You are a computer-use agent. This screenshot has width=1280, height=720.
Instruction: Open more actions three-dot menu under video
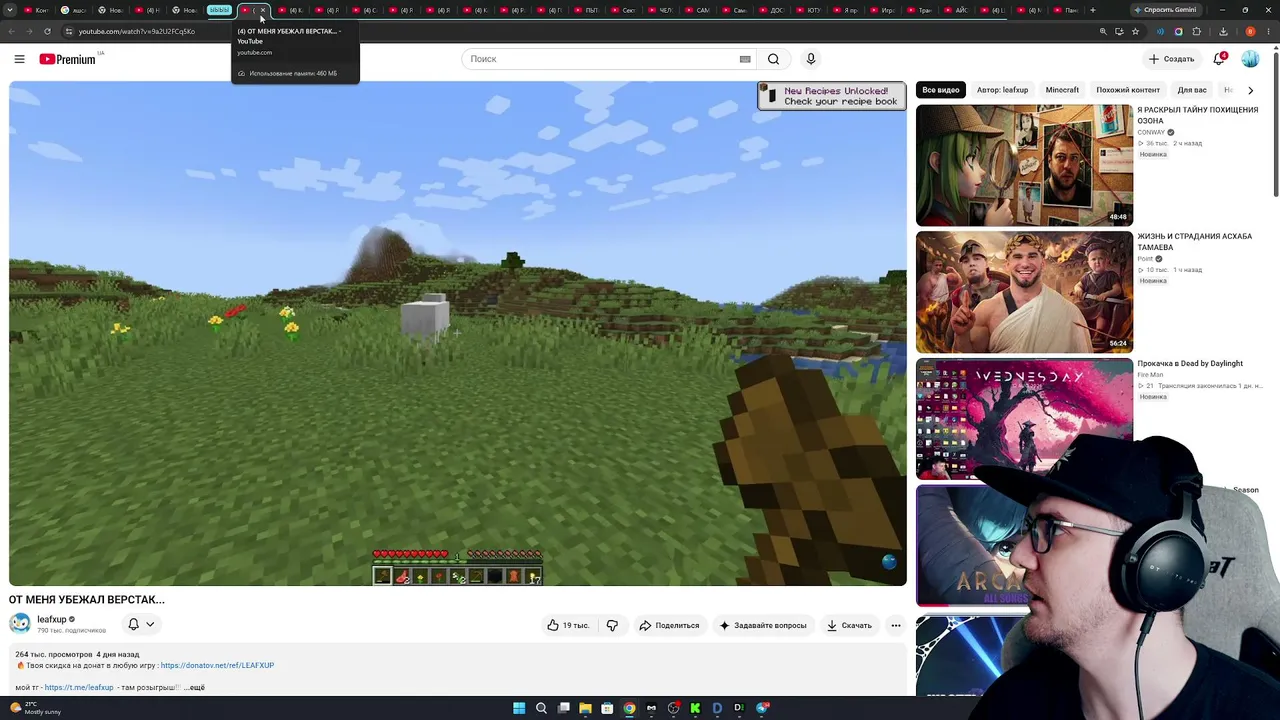tap(896, 625)
